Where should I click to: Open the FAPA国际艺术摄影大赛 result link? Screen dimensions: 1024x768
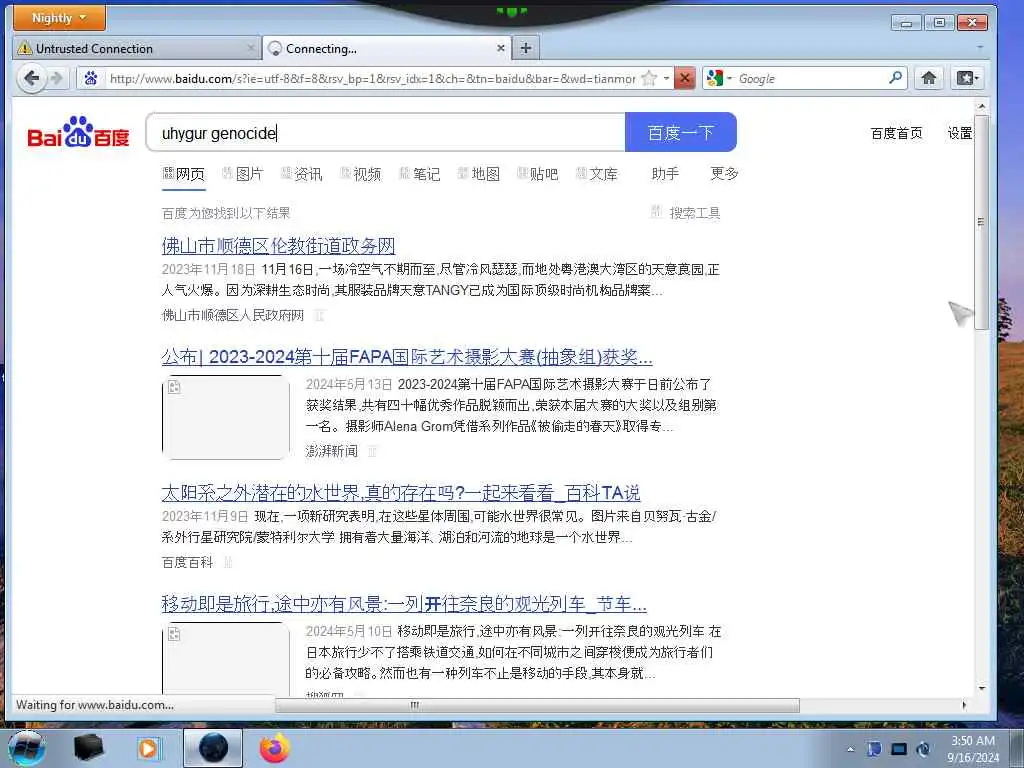tap(407, 357)
